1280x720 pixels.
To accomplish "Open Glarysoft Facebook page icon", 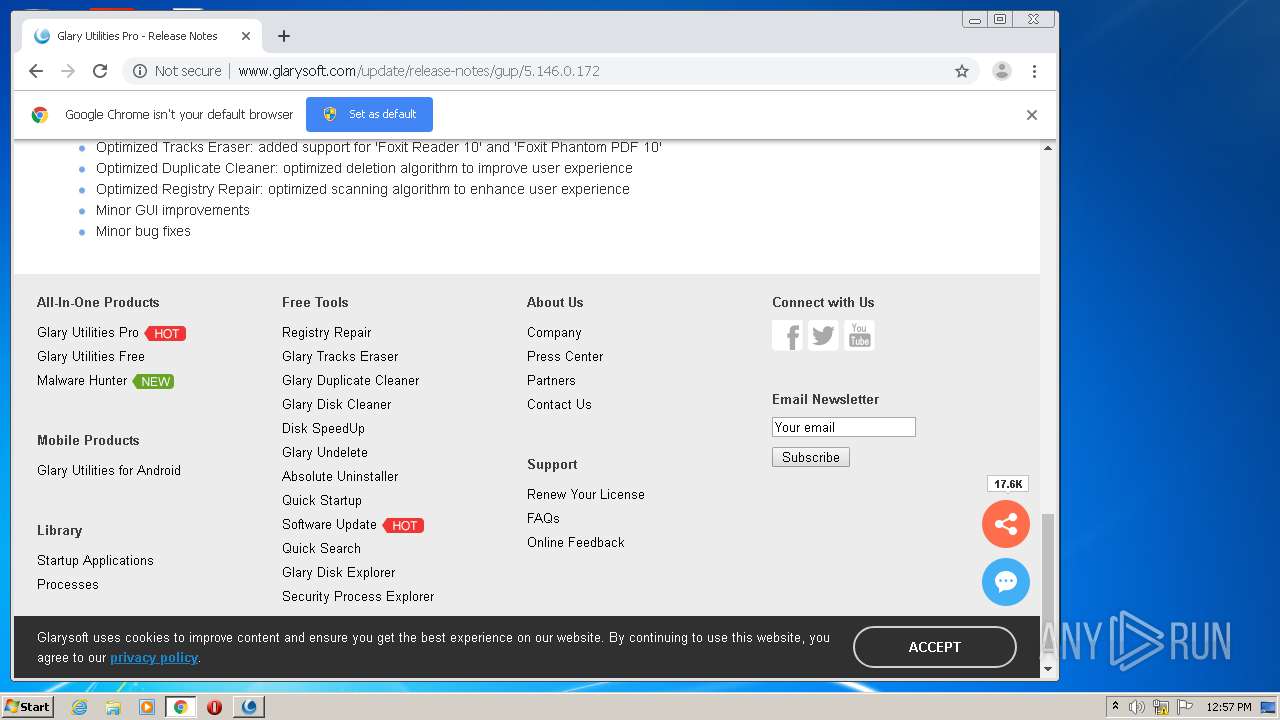I will [787, 335].
